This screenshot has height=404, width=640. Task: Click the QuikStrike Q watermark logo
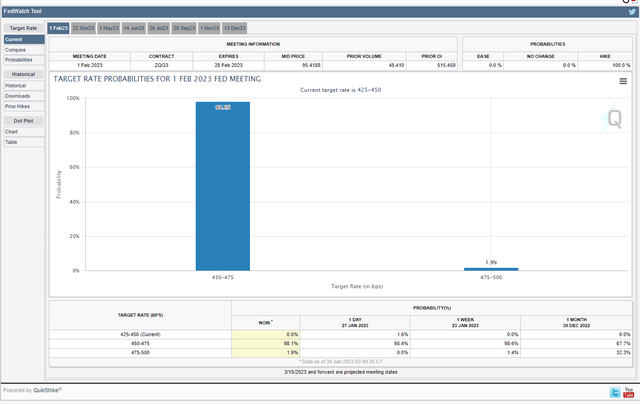[614, 119]
